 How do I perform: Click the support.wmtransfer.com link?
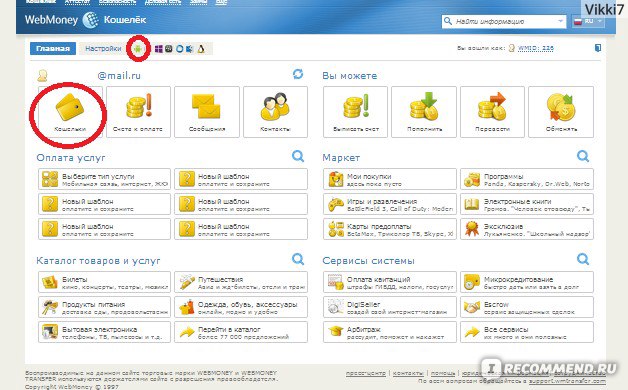567,381
